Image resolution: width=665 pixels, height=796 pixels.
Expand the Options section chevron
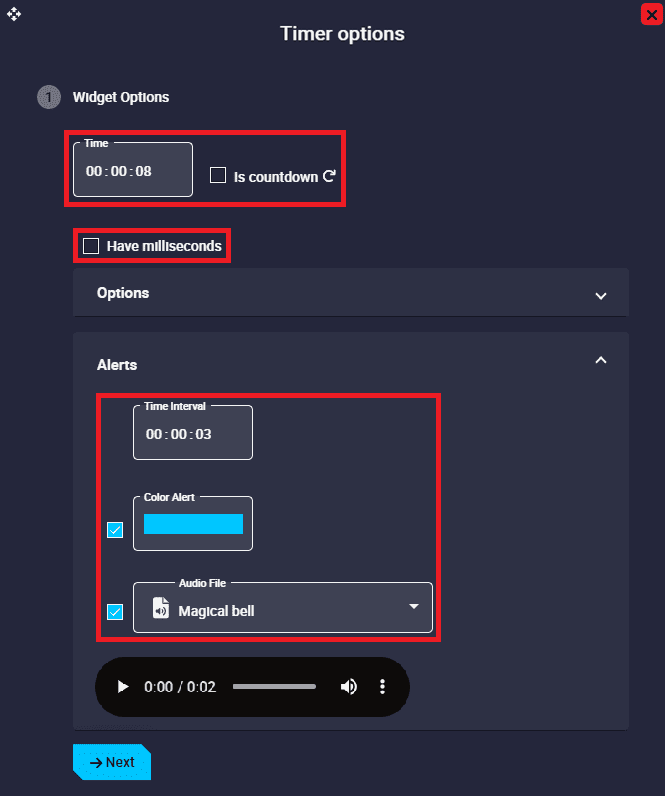[600, 295]
